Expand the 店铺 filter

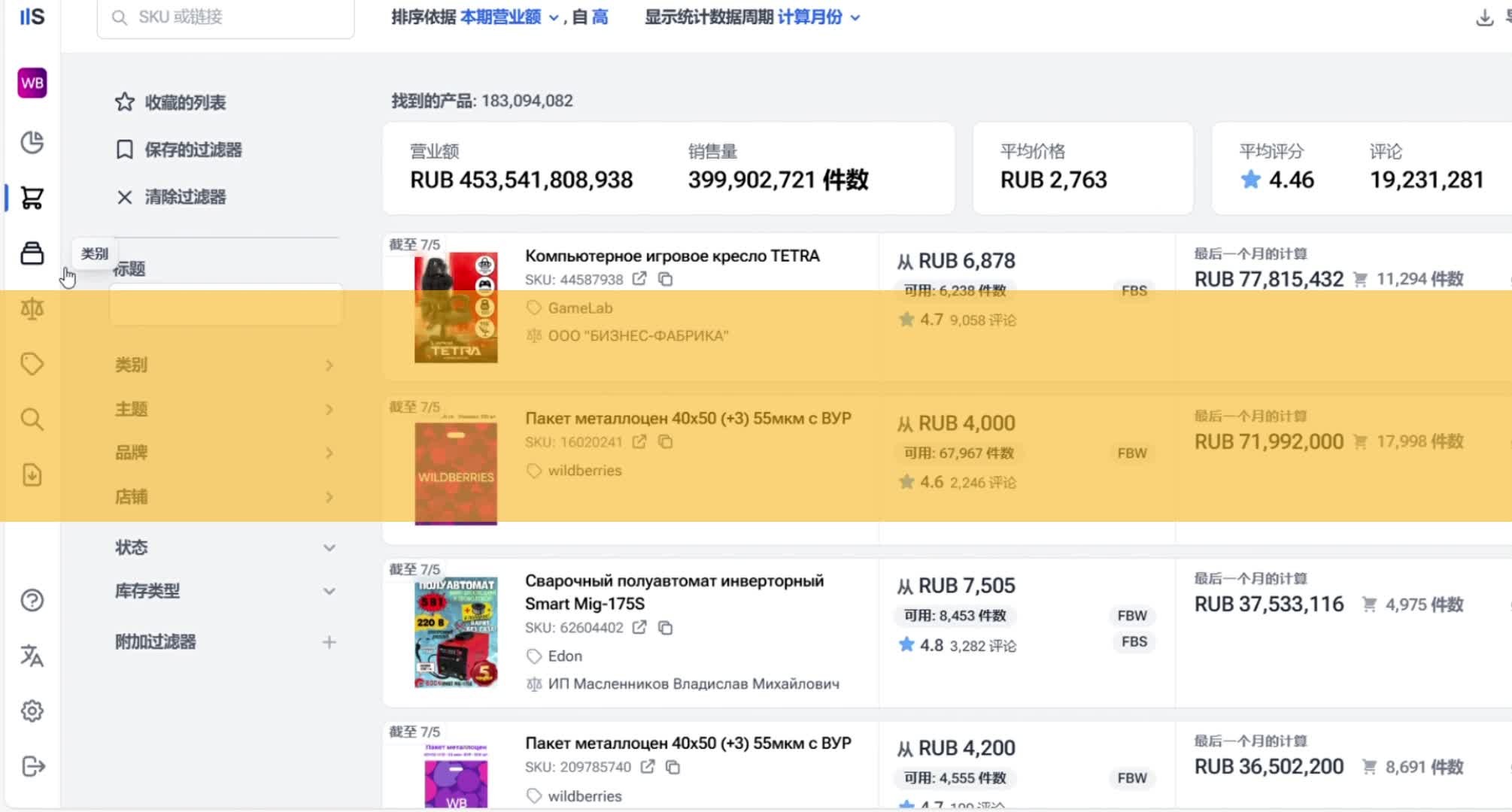tap(225, 497)
